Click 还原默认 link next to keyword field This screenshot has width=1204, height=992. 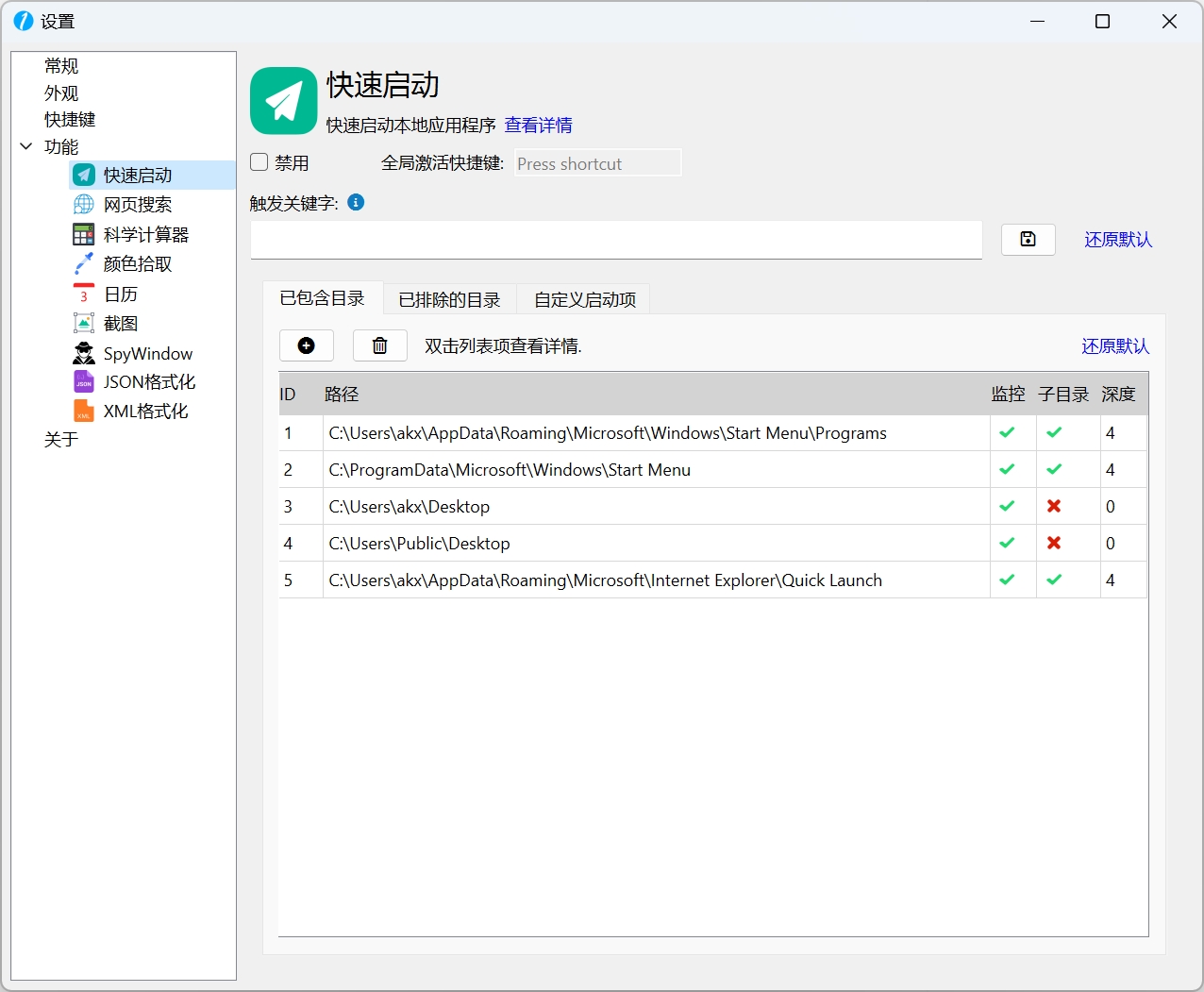pyautogui.click(x=1117, y=240)
